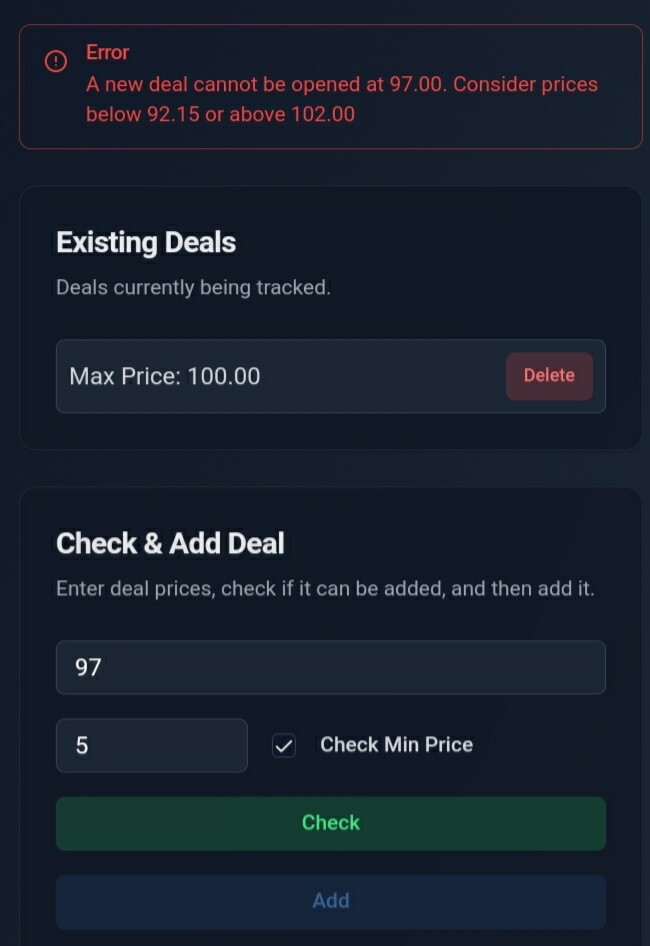Click the error alert circle icon
Viewport: 650px width, 946px height.
(56, 61)
